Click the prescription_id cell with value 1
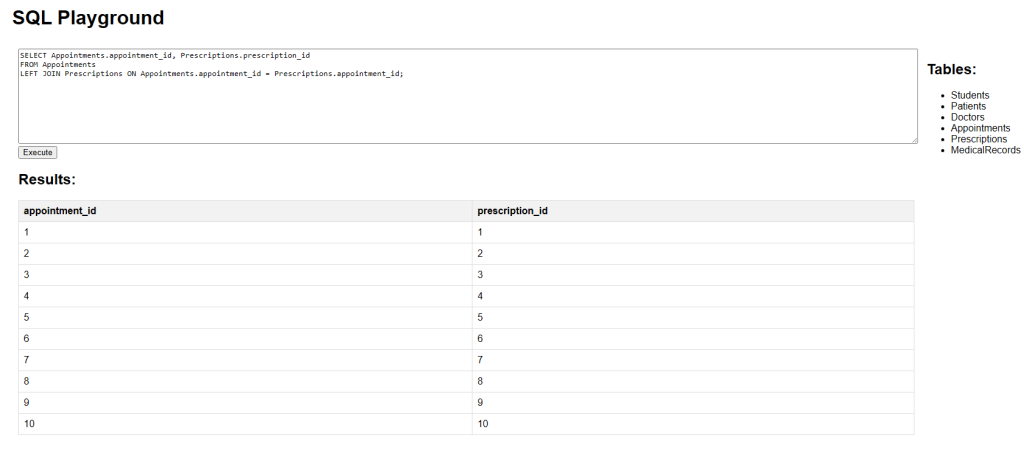1024x460 pixels. click(x=693, y=233)
